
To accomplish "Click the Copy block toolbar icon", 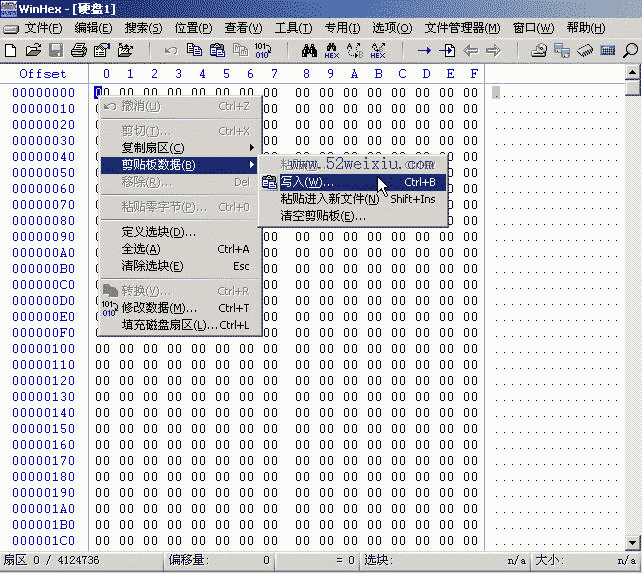I will click(194, 51).
